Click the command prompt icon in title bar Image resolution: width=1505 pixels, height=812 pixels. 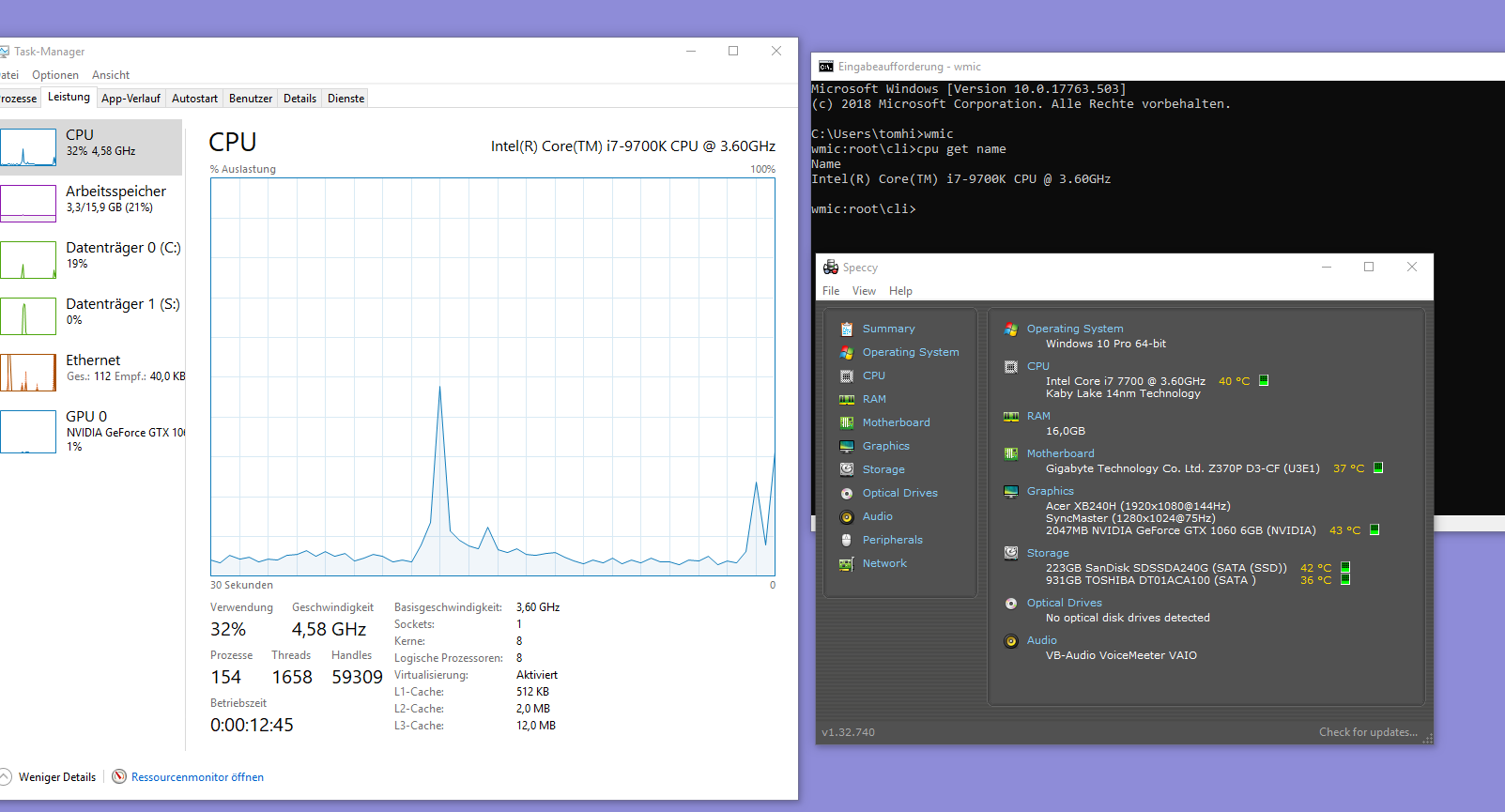(826, 67)
